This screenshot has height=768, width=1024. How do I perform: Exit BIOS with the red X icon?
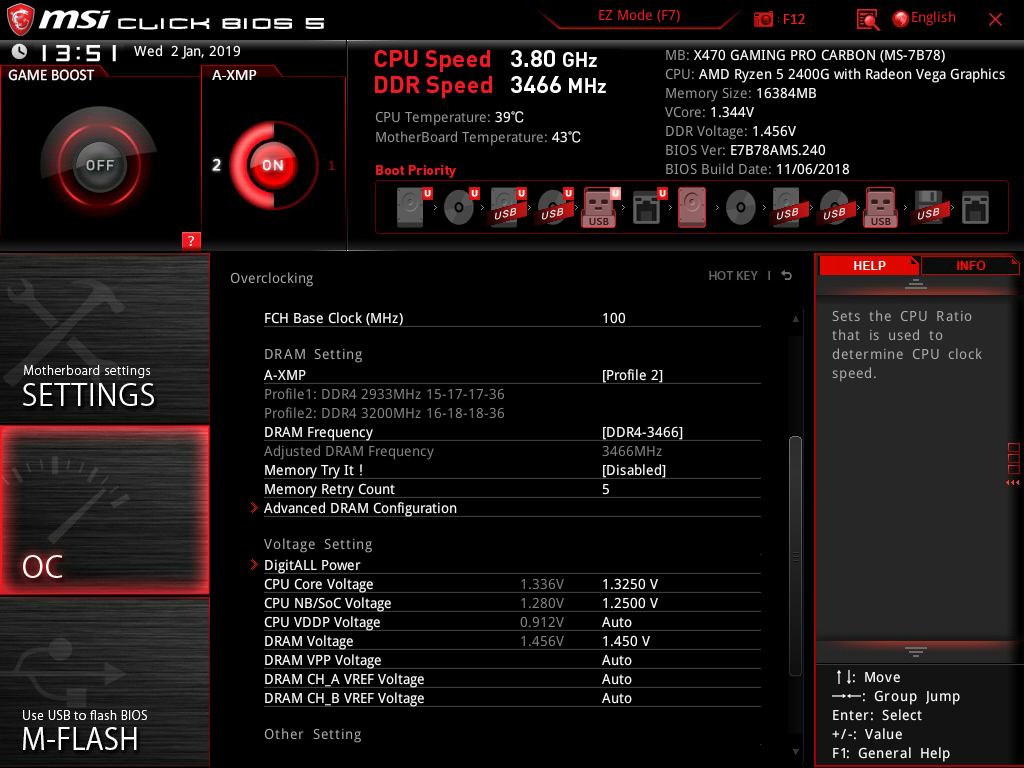(995, 20)
